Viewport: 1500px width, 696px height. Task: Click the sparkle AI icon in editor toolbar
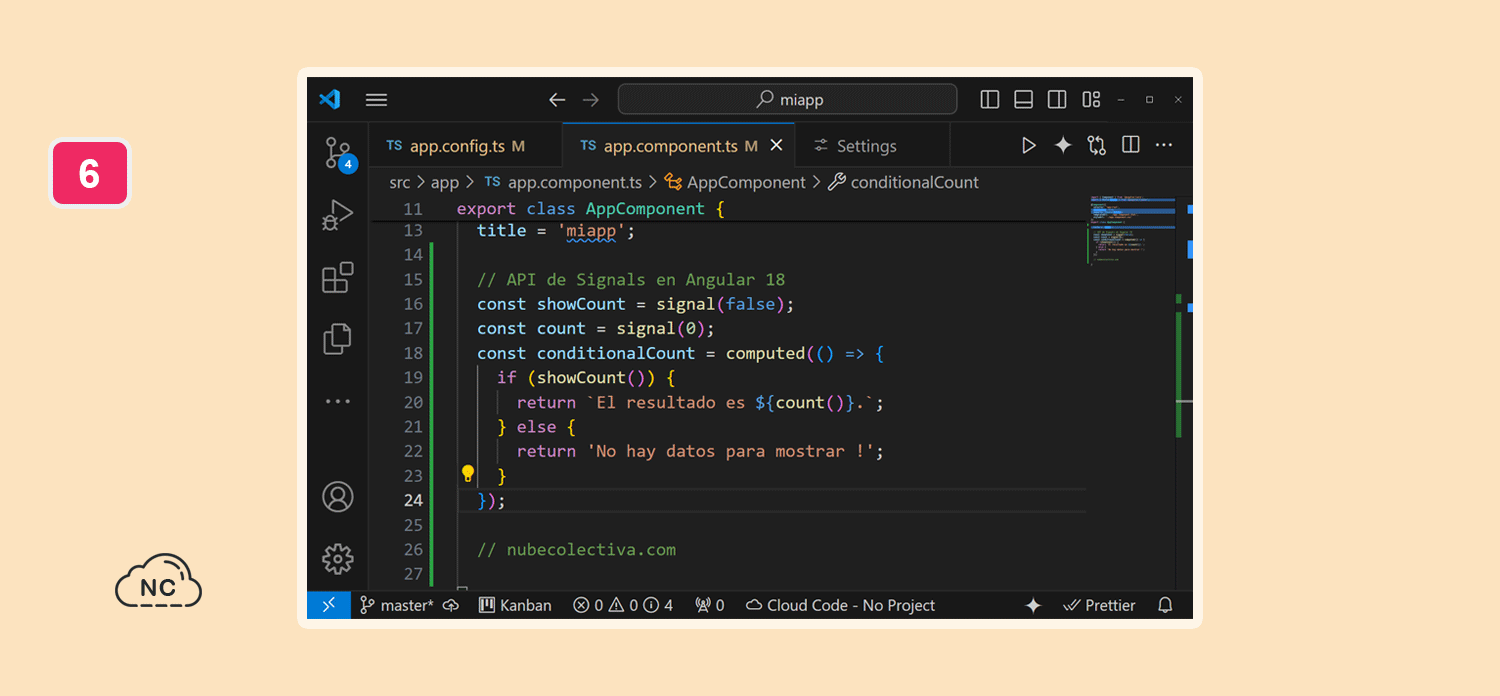click(x=1063, y=146)
